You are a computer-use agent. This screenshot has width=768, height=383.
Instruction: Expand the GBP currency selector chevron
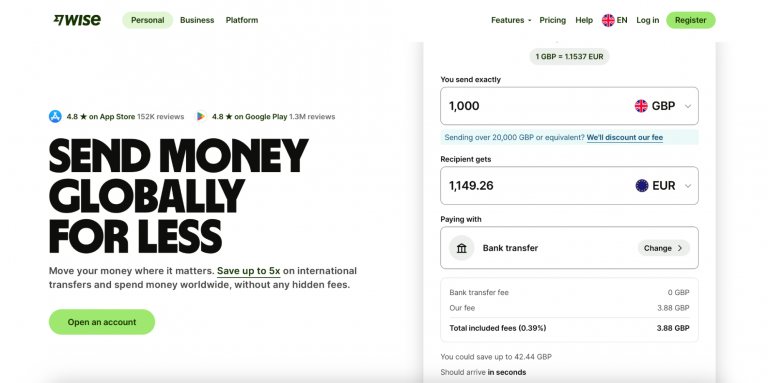(x=688, y=106)
